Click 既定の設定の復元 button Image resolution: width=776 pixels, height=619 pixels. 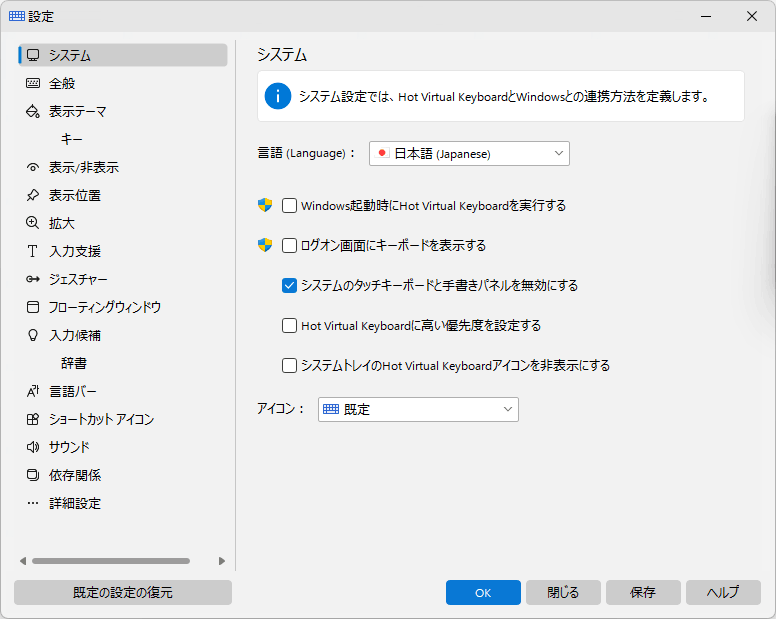click(123, 592)
